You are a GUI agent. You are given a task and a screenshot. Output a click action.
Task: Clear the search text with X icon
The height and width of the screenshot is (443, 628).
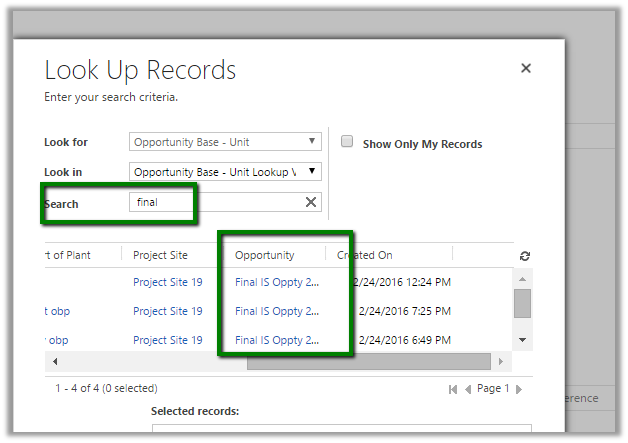point(311,202)
